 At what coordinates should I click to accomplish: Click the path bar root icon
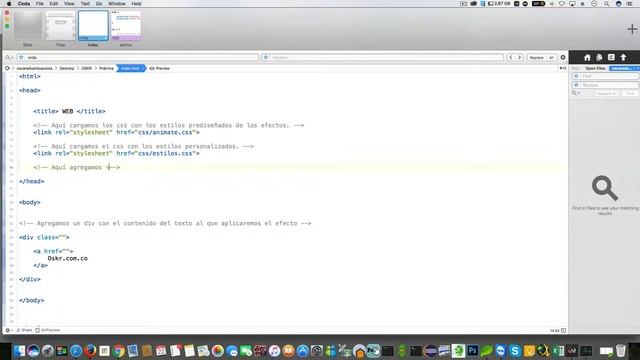[x=7, y=68]
